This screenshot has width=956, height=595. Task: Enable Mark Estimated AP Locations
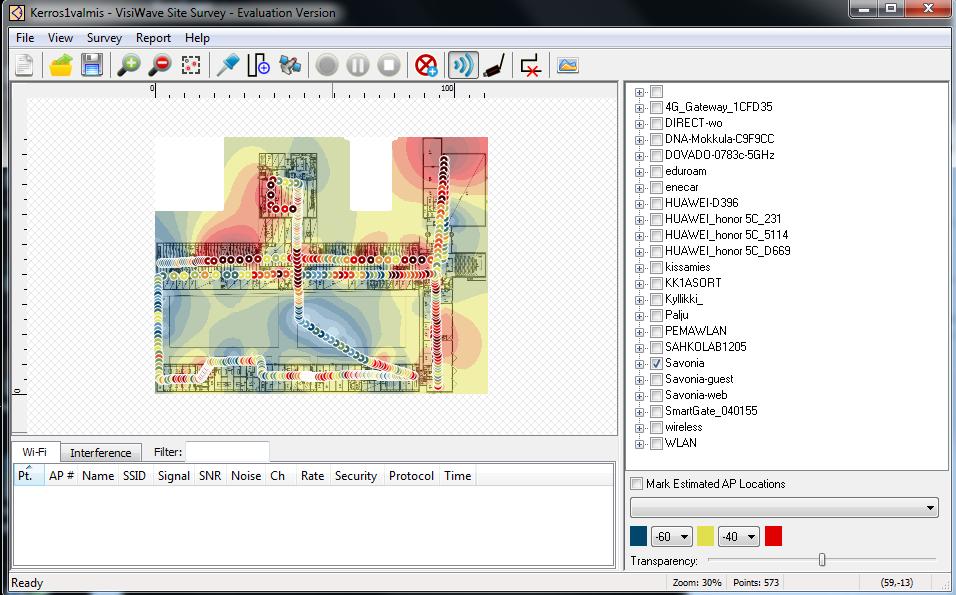637,483
